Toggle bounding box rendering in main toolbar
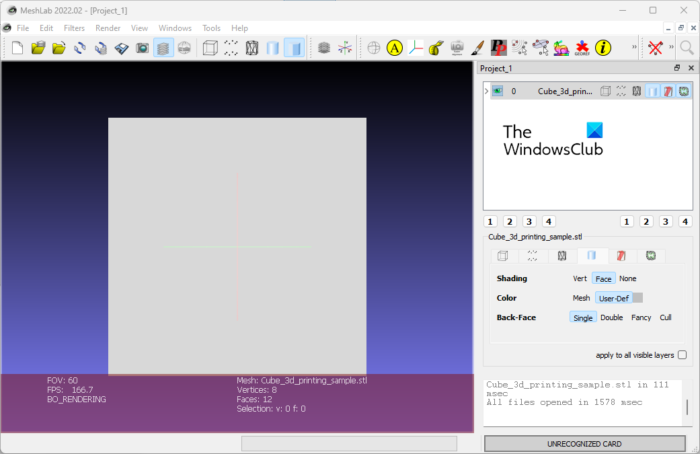The height and width of the screenshot is (454, 700). 210,48
